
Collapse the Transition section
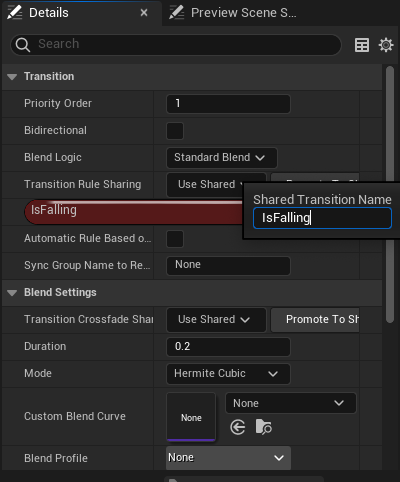pyautogui.click(x=12, y=77)
